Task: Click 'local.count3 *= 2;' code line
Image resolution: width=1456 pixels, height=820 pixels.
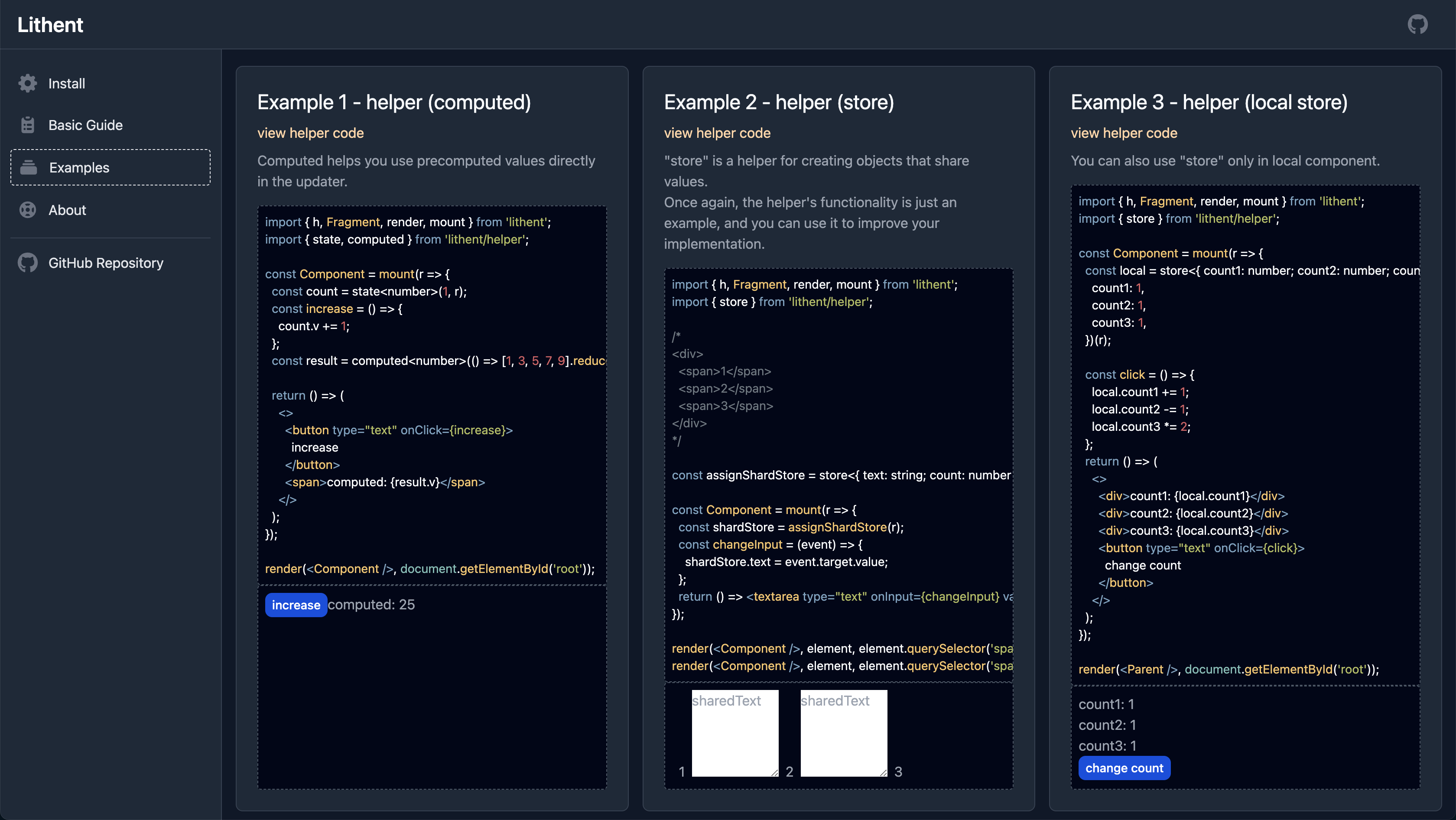Action: tap(1141, 426)
